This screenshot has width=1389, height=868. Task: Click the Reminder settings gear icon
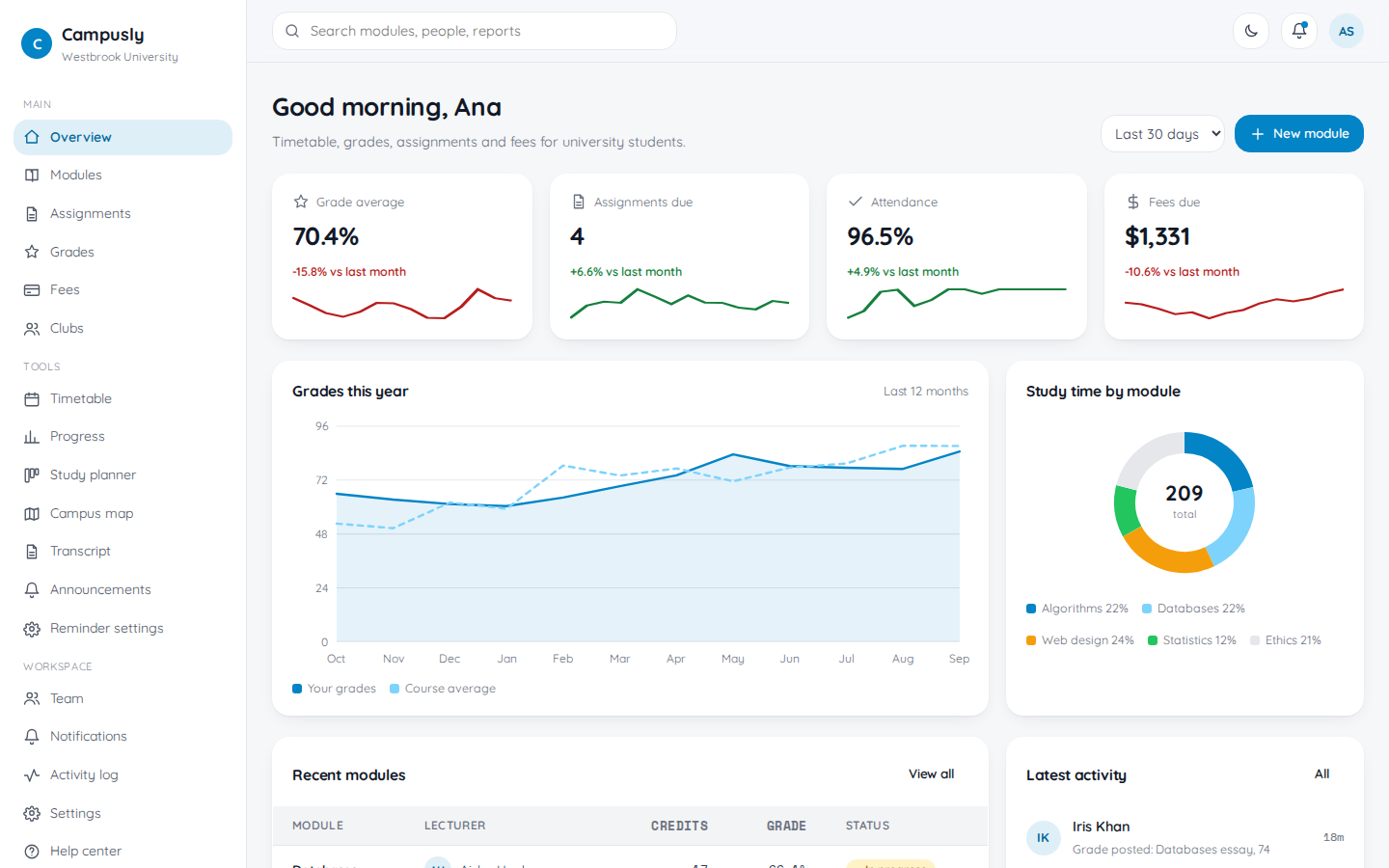[32, 629]
